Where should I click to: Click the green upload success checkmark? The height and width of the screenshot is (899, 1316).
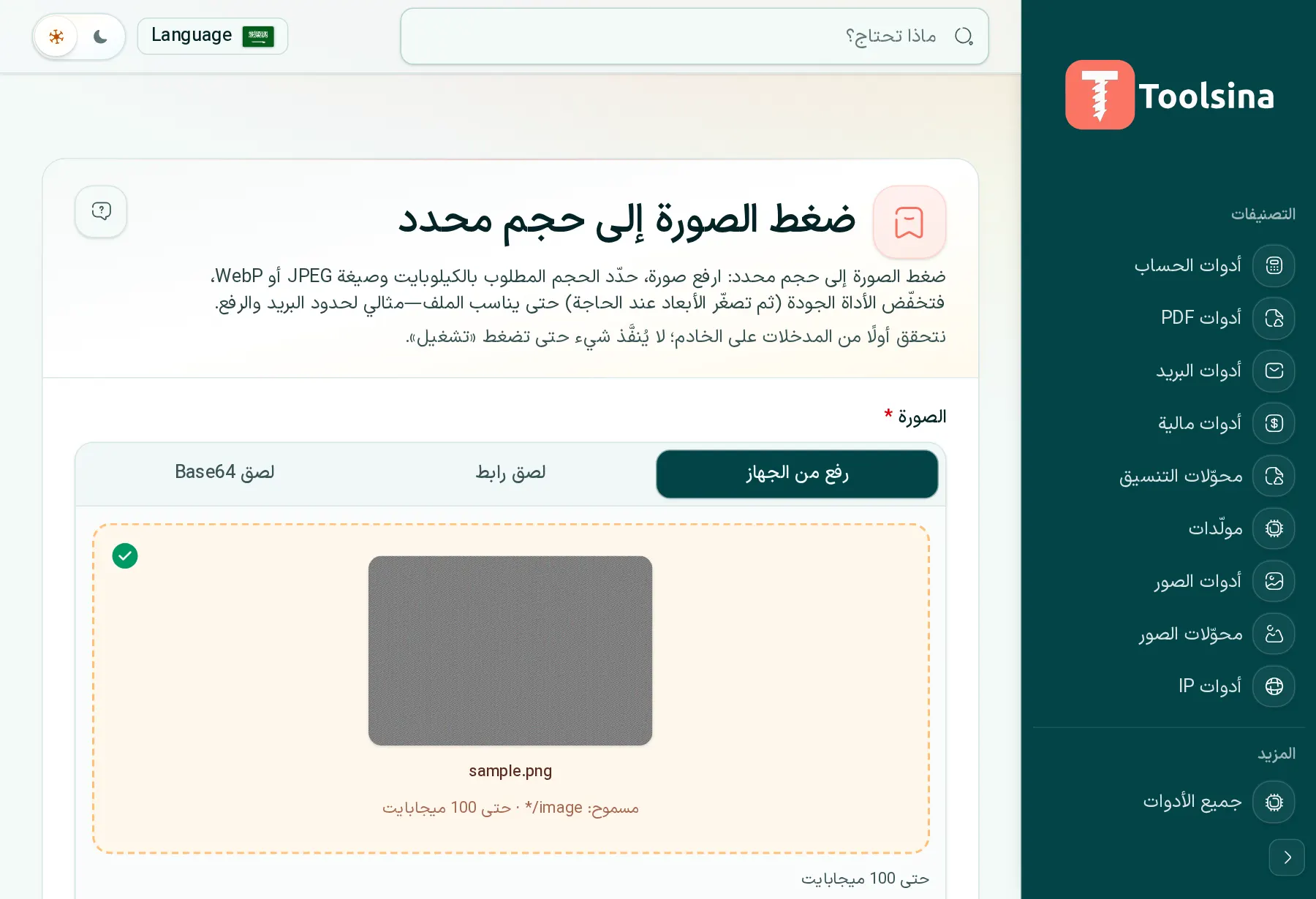pyautogui.click(x=125, y=555)
